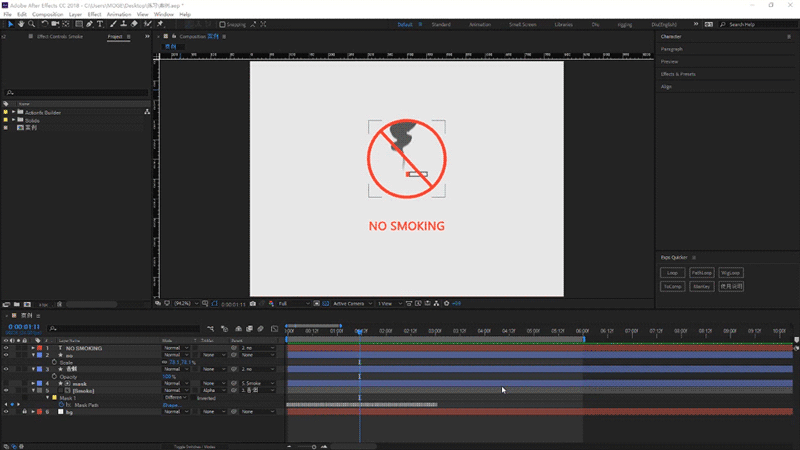
Task: Click the frame blending icon in timeline
Action: point(249,329)
